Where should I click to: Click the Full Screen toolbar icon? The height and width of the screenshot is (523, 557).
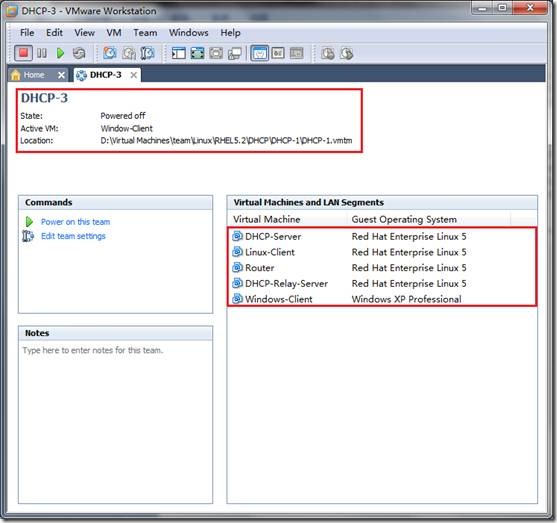(197, 53)
